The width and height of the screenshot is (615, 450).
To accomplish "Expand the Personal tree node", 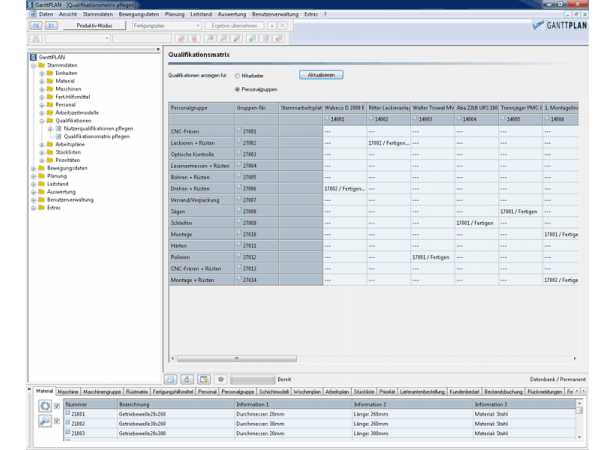I will 42,105.
